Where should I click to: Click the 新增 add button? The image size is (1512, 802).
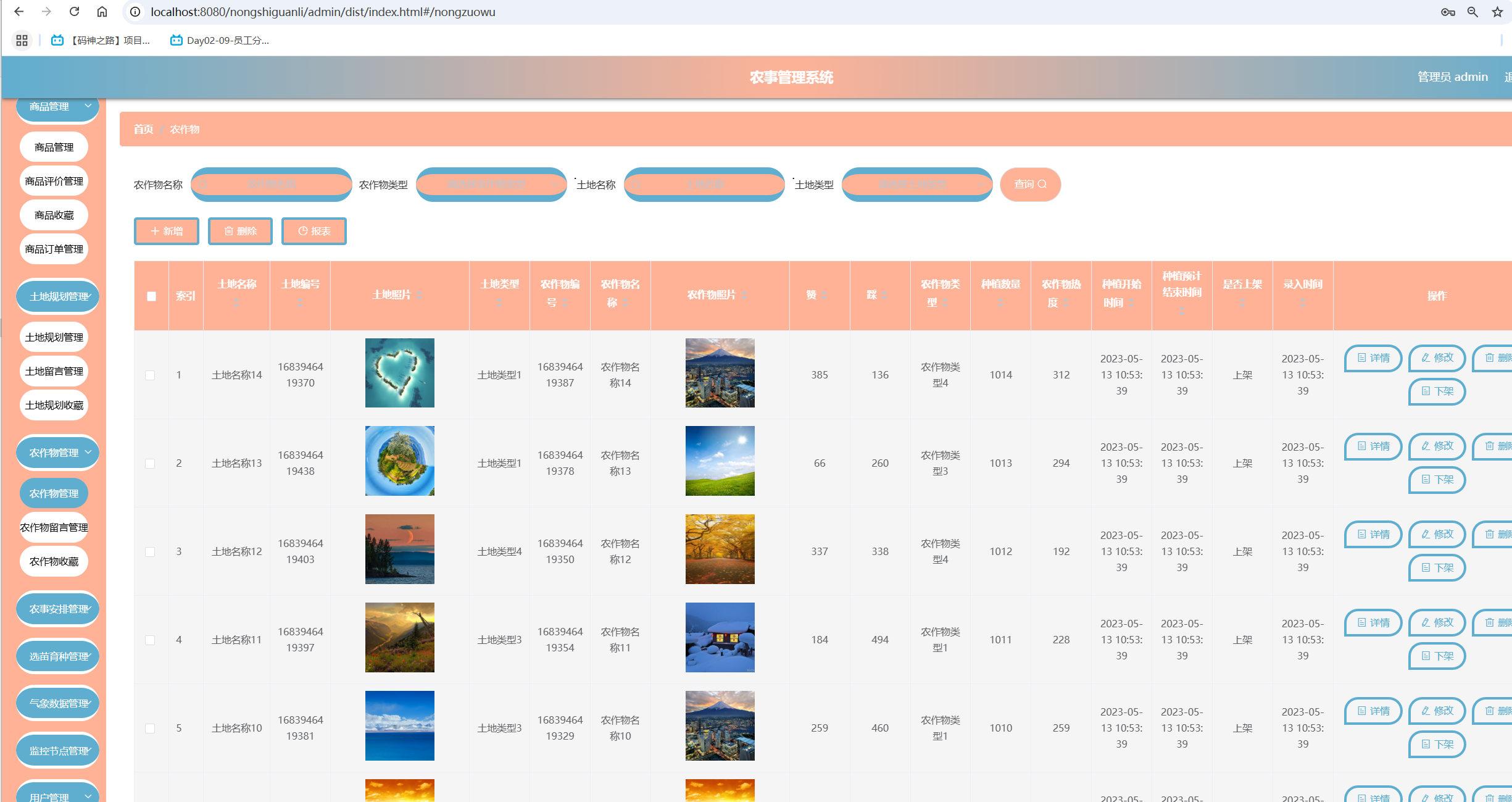167,231
